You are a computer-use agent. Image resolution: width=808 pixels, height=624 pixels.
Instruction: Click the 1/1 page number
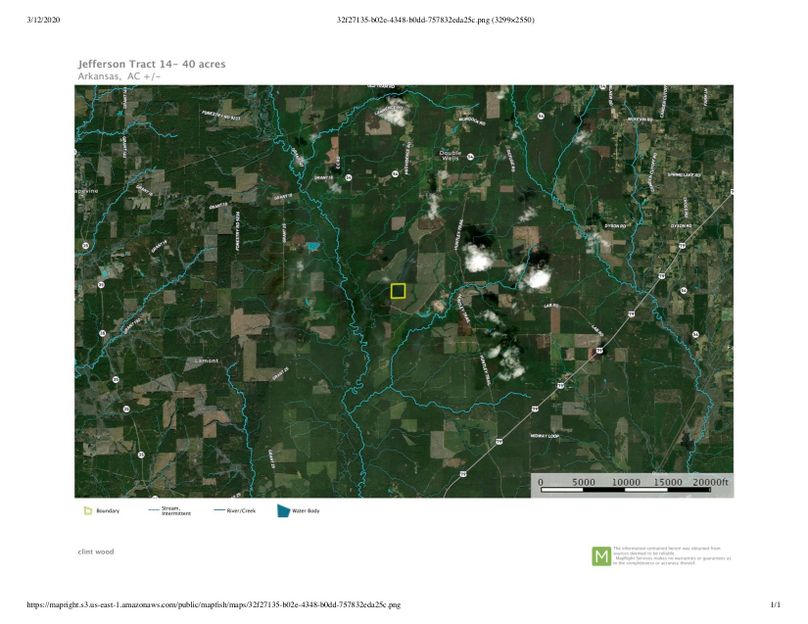pos(774,605)
